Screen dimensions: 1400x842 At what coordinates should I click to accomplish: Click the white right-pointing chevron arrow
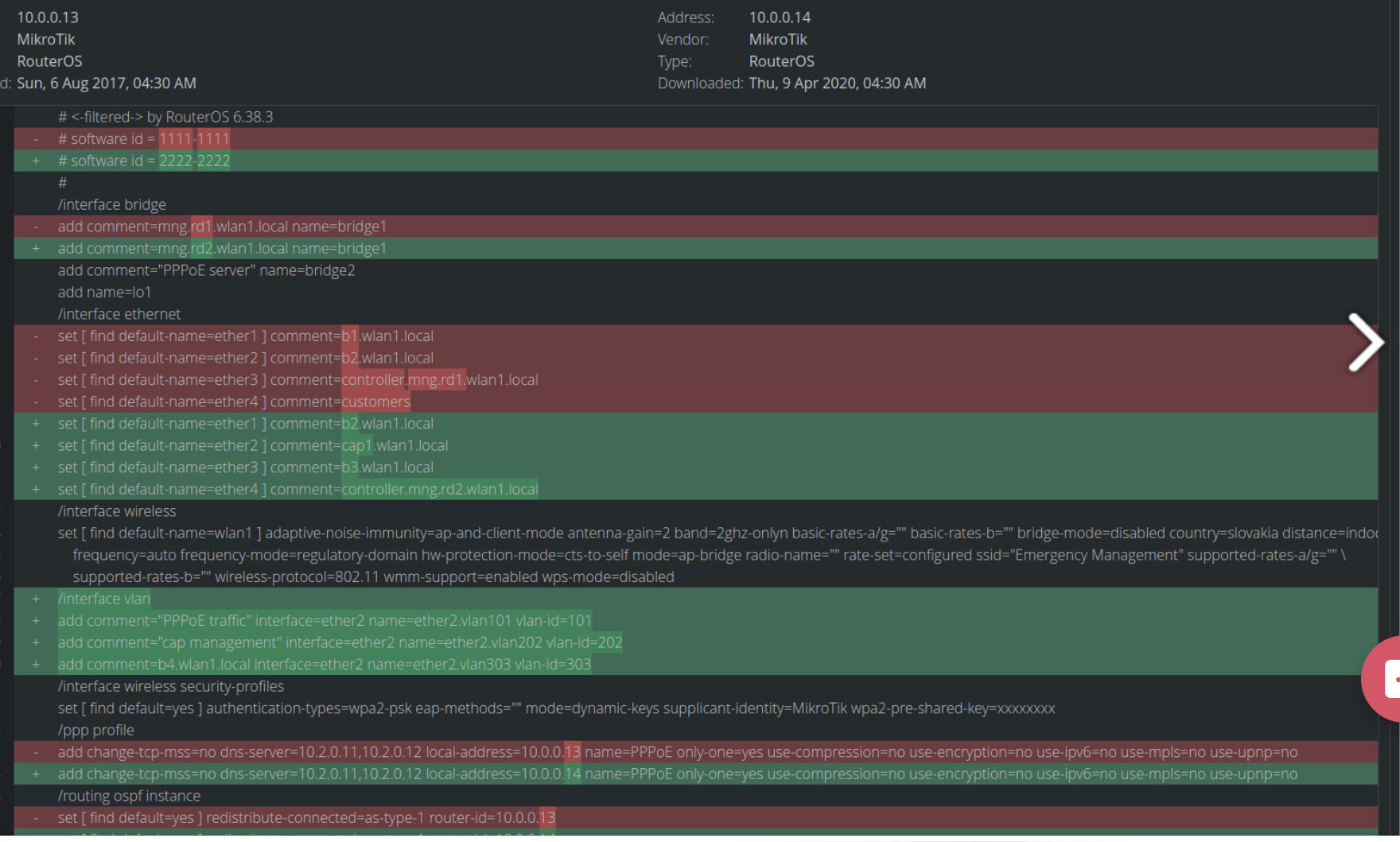pos(1366,343)
